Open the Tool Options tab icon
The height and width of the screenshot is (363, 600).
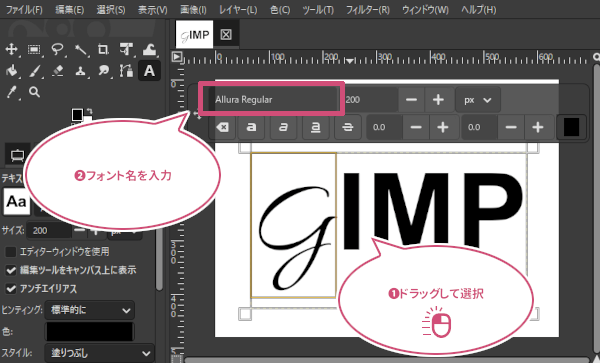click(17, 155)
